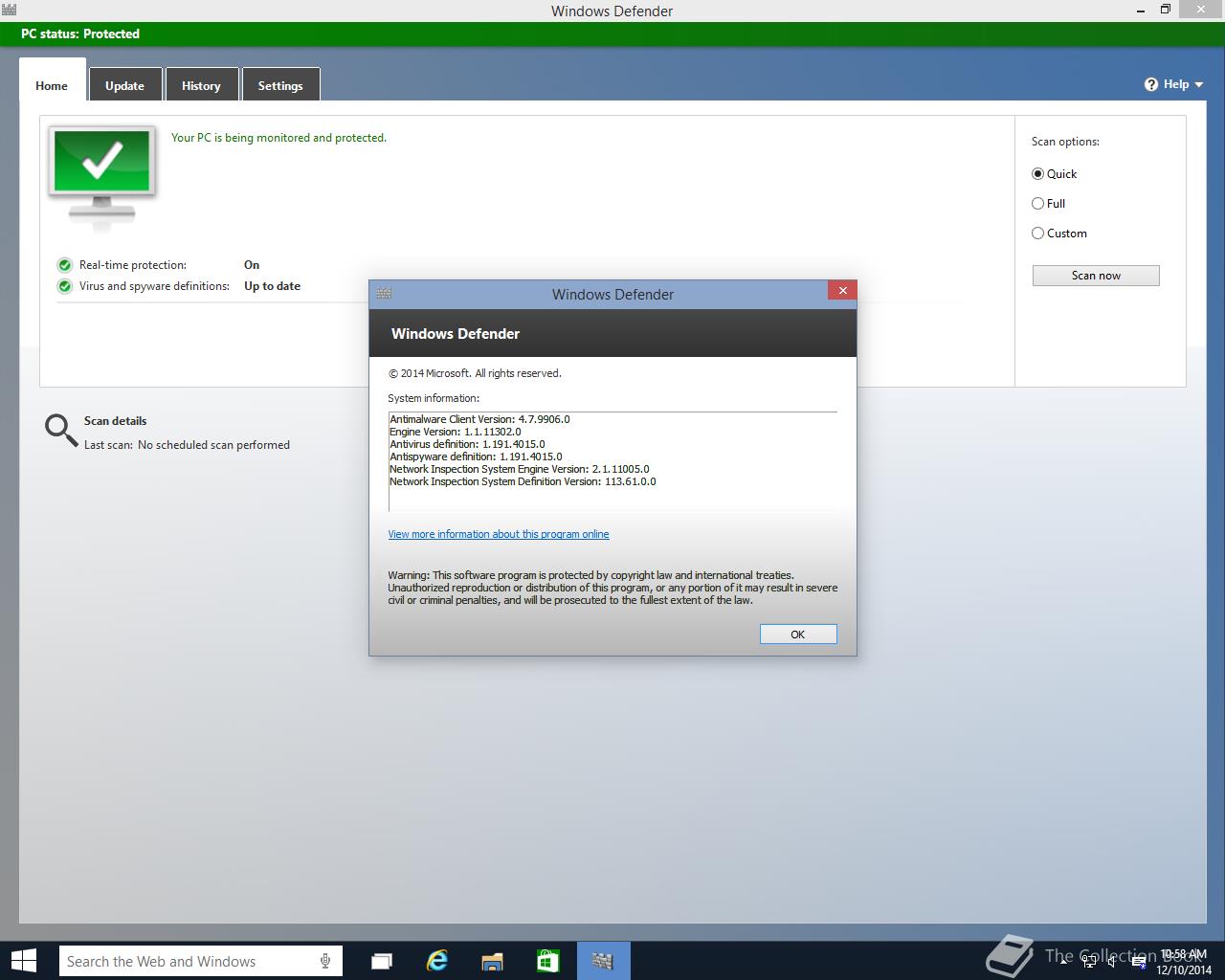
Task: Click the Virus and spyware definitions check icon
Action: 64,286
